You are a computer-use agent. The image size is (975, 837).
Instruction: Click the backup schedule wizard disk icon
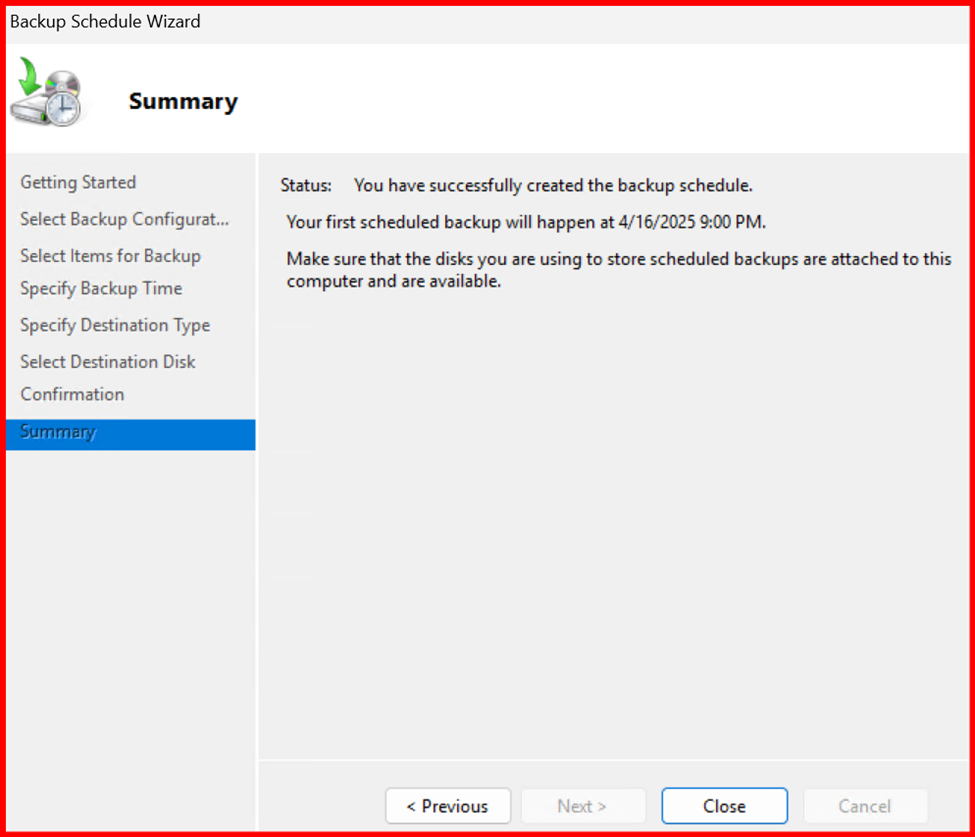click(46, 94)
